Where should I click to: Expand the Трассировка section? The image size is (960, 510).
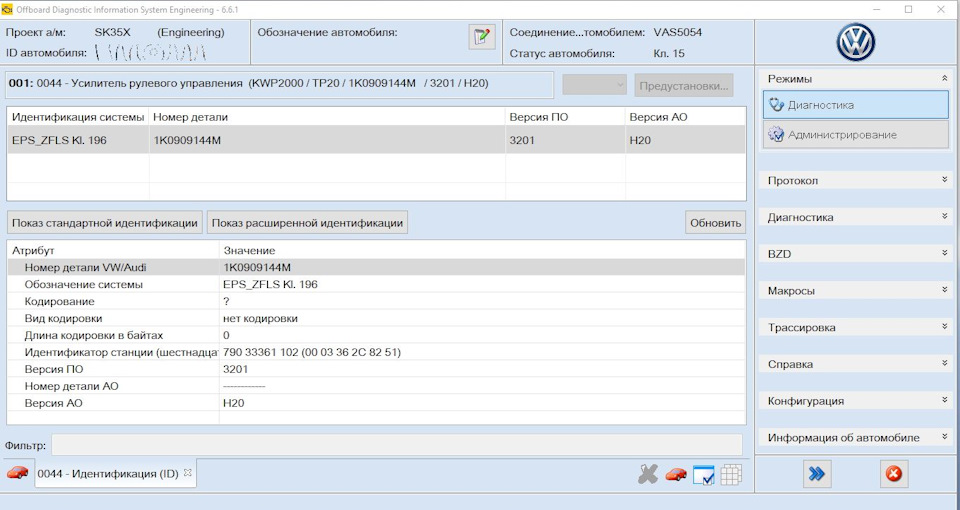tap(945, 327)
